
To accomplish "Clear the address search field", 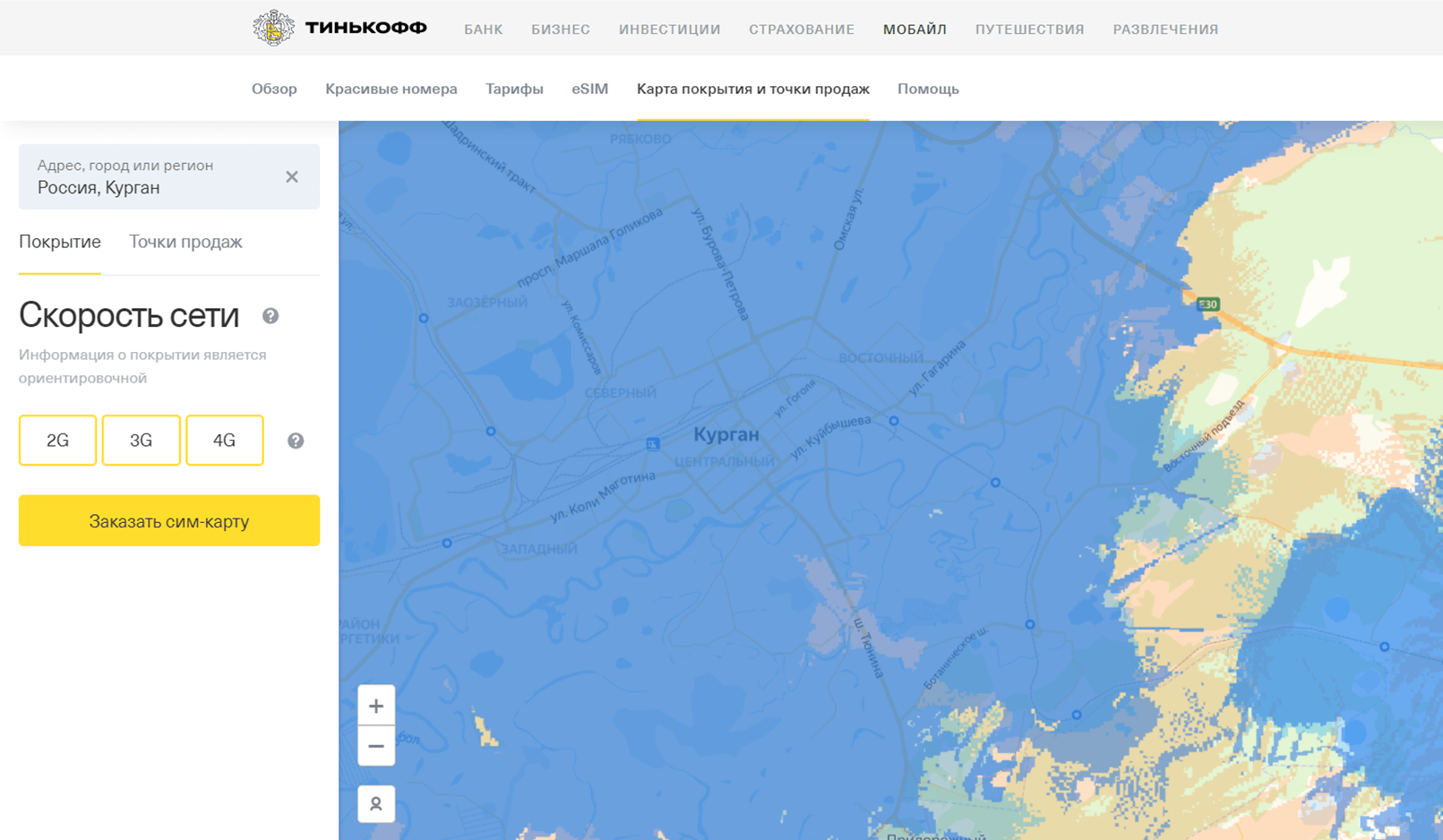I will pos(292,176).
